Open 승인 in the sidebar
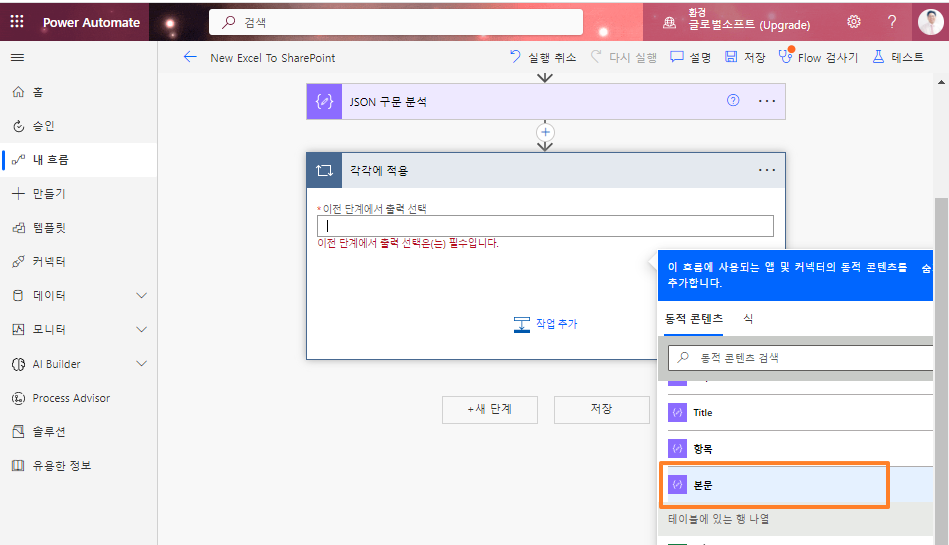 tap(79, 126)
